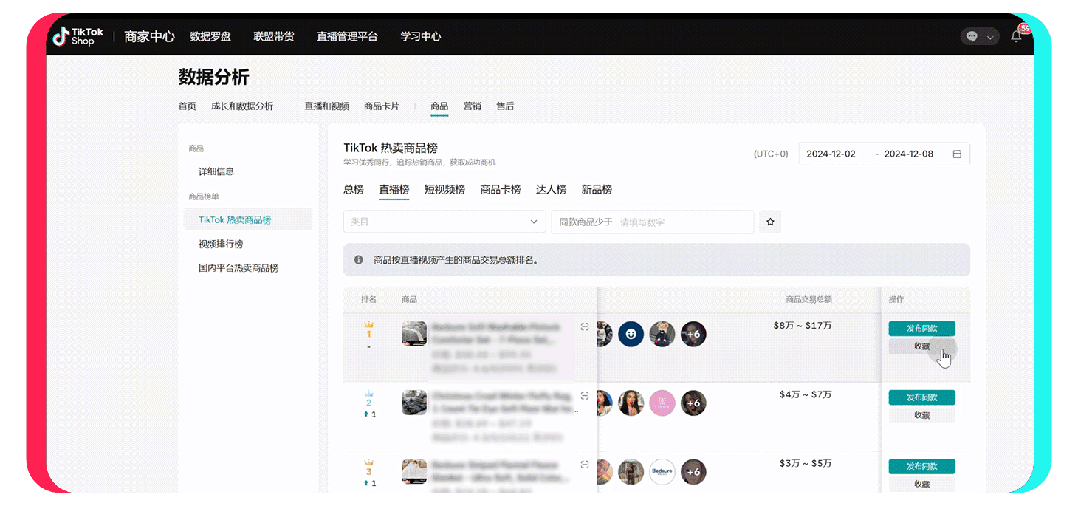This screenshot has width=1078, height=506.
Task: Click 收藏 for the rank 3 product
Action: (x=921, y=484)
